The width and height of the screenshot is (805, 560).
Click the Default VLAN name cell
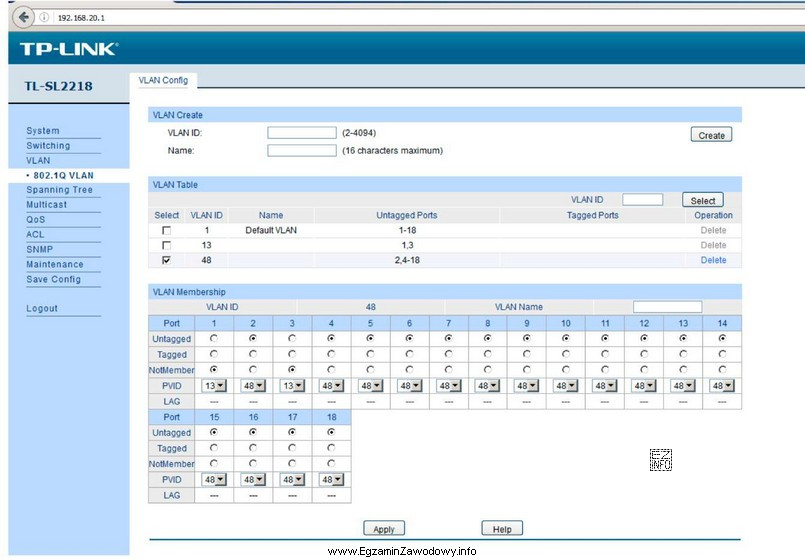tap(271, 230)
